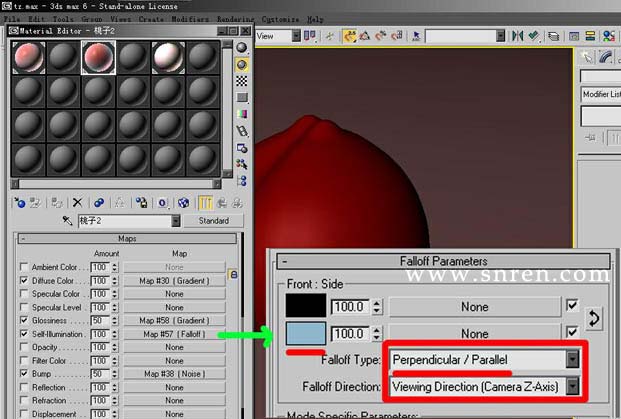Toggle Show End Result icon
The width and height of the screenshot is (621, 419).
[205, 203]
